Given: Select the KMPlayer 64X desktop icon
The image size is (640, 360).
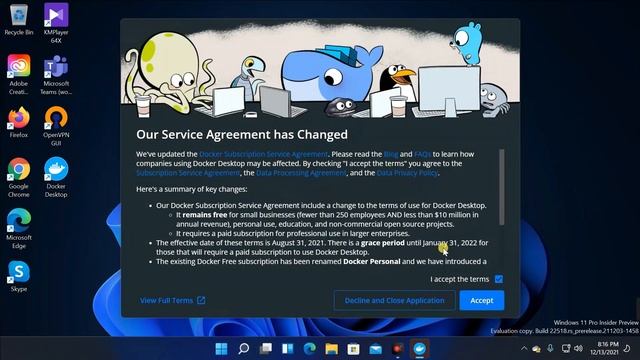Looking at the screenshot, I should (56, 23).
